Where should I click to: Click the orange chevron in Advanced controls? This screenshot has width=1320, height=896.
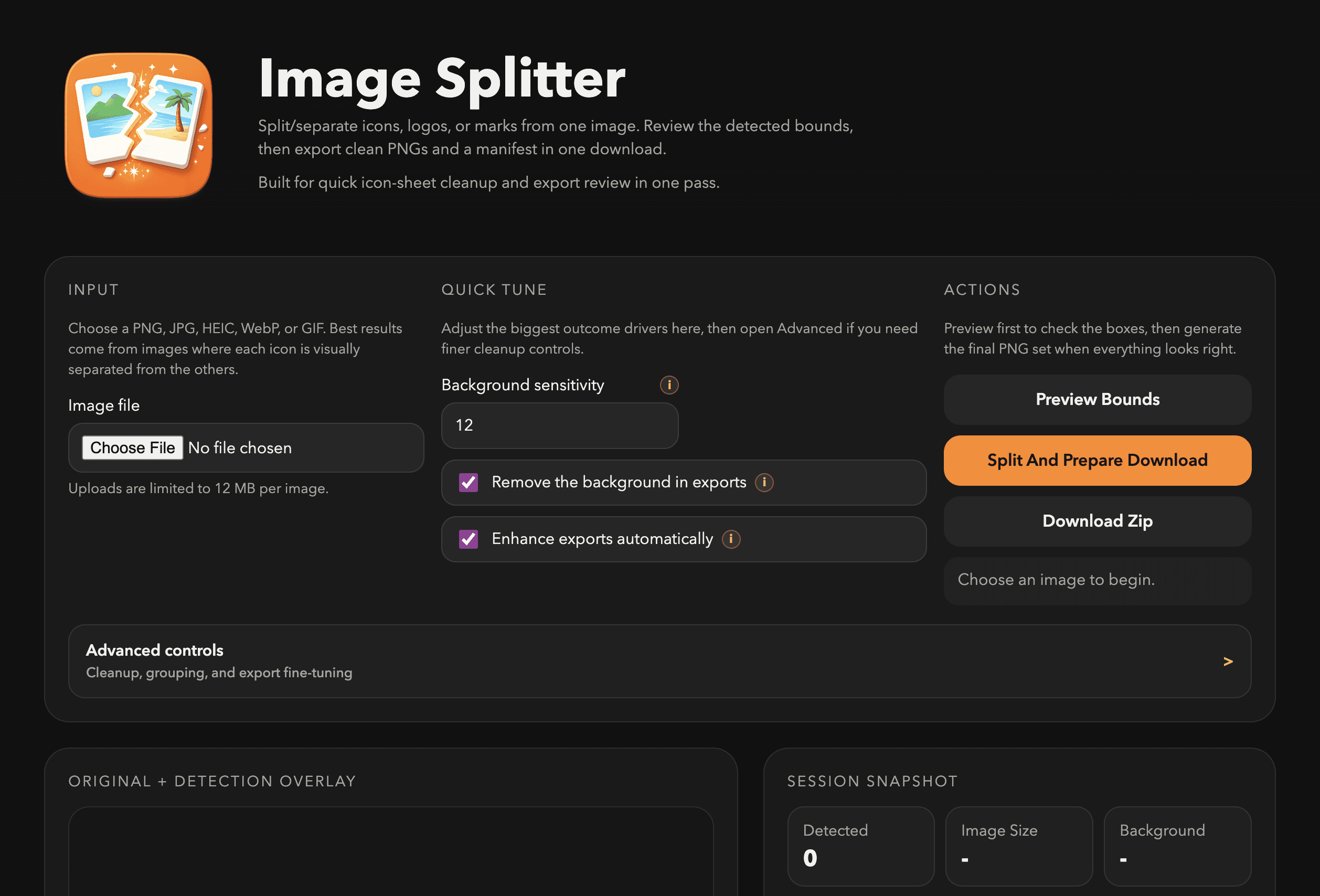click(x=1228, y=662)
